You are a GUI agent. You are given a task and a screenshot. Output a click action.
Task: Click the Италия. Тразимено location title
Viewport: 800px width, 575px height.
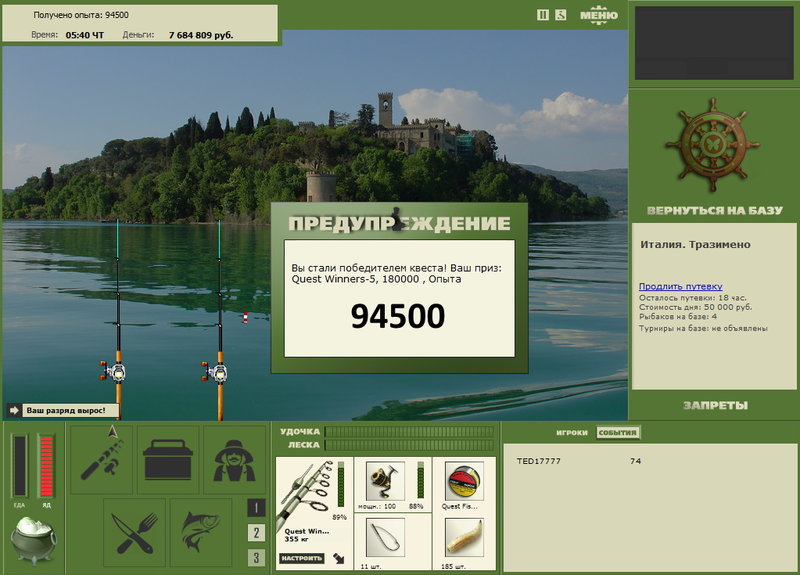[x=695, y=244]
